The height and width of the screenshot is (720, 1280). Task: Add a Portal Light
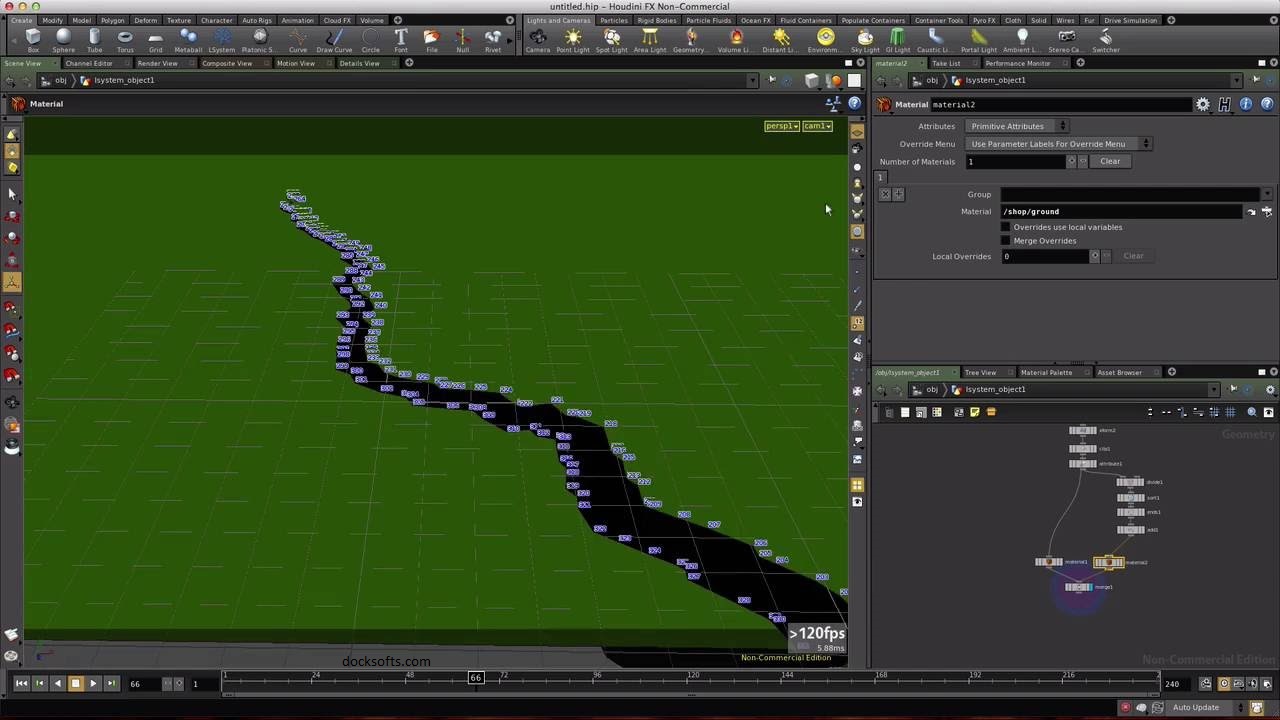point(978,40)
